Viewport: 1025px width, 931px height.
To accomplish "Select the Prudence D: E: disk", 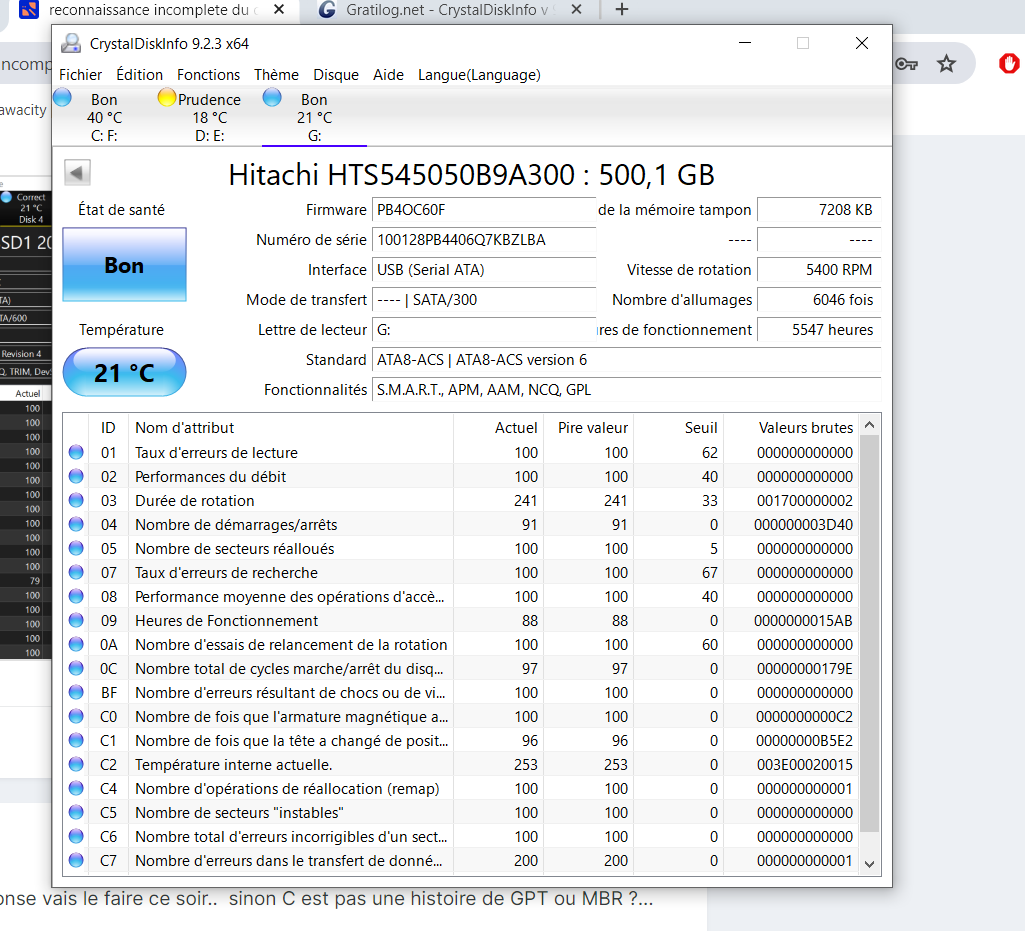I will coord(209,118).
